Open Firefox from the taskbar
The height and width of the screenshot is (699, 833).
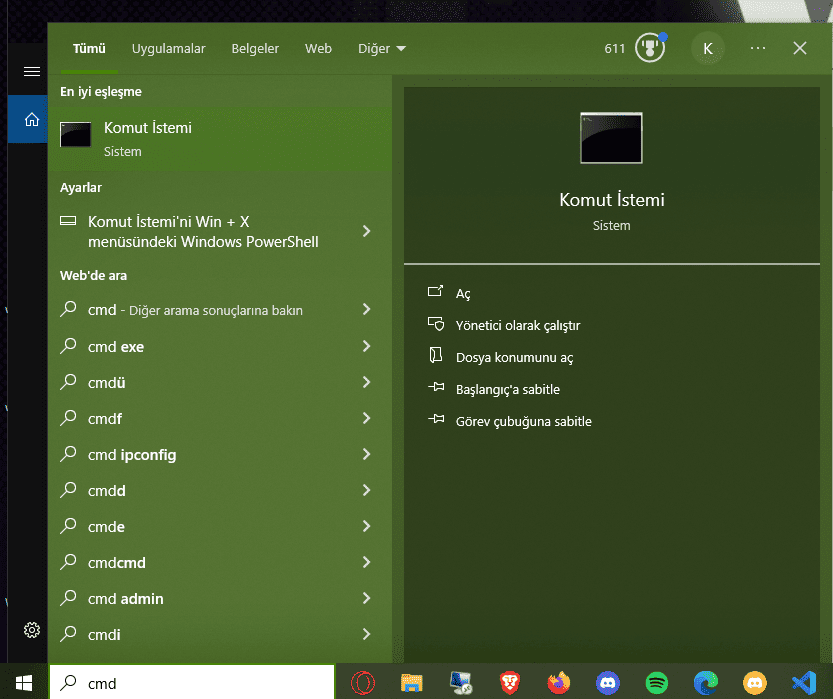[559, 683]
